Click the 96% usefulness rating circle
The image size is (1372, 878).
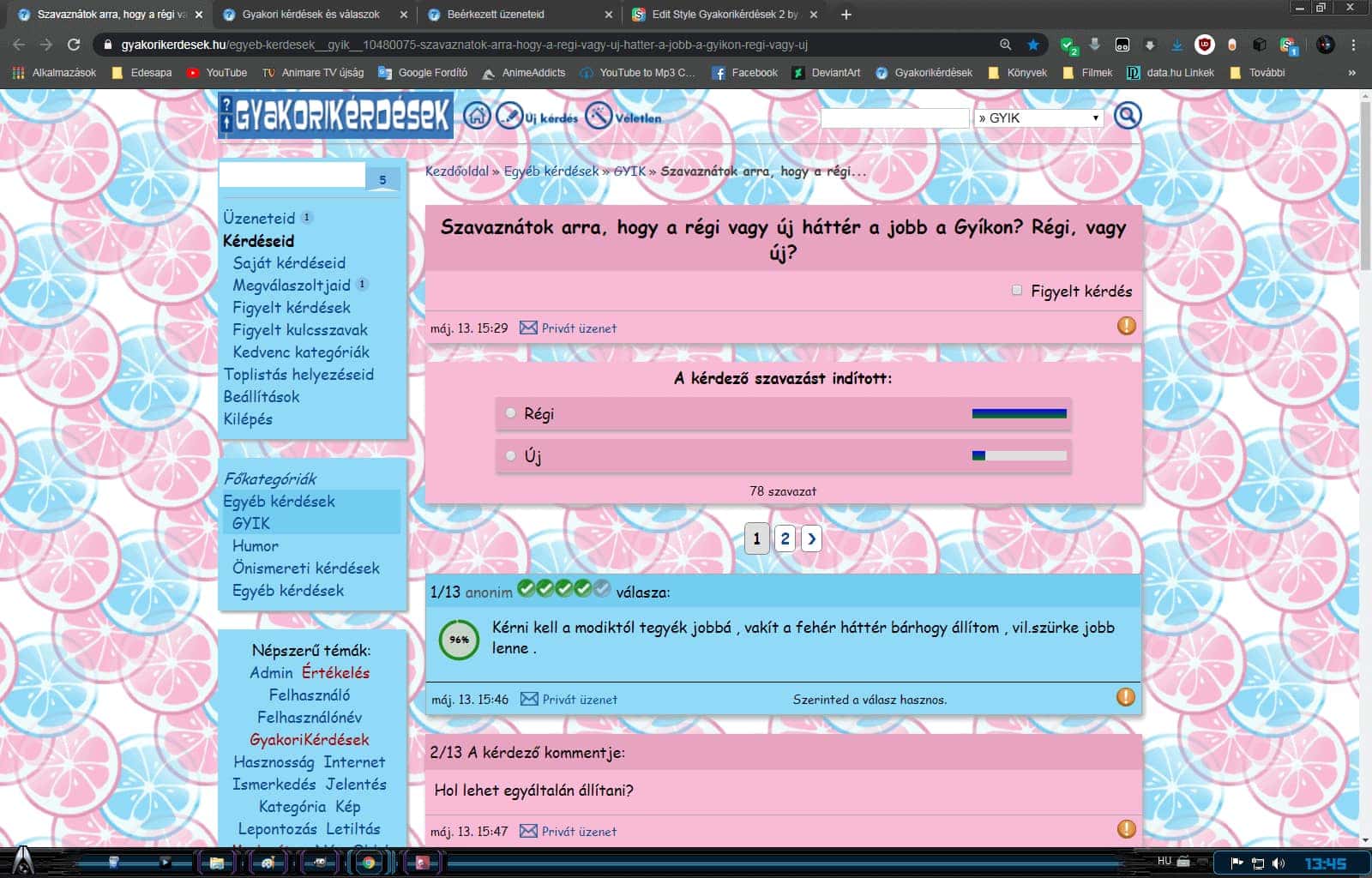tap(460, 640)
